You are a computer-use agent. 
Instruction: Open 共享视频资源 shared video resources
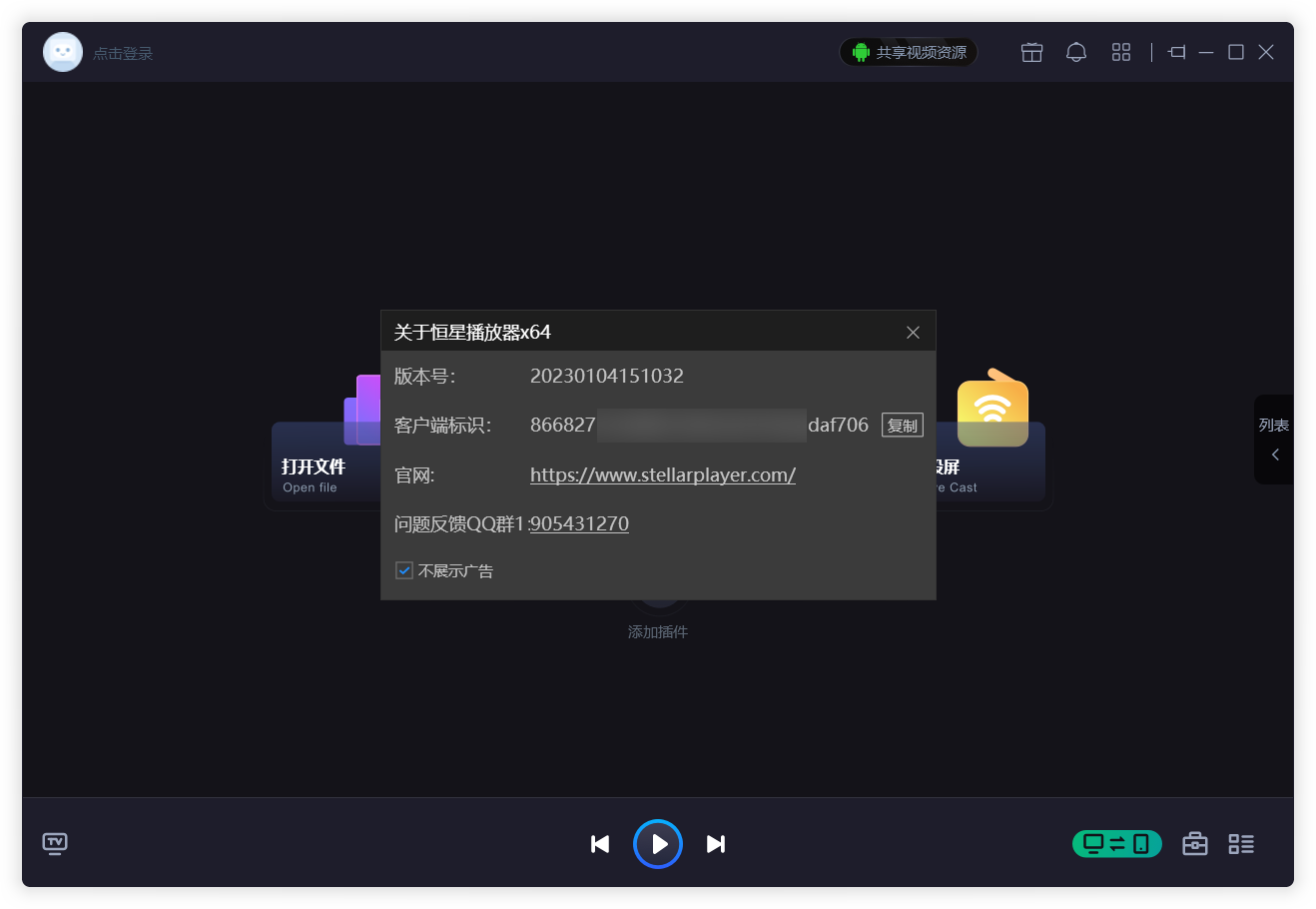pos(909,53)
